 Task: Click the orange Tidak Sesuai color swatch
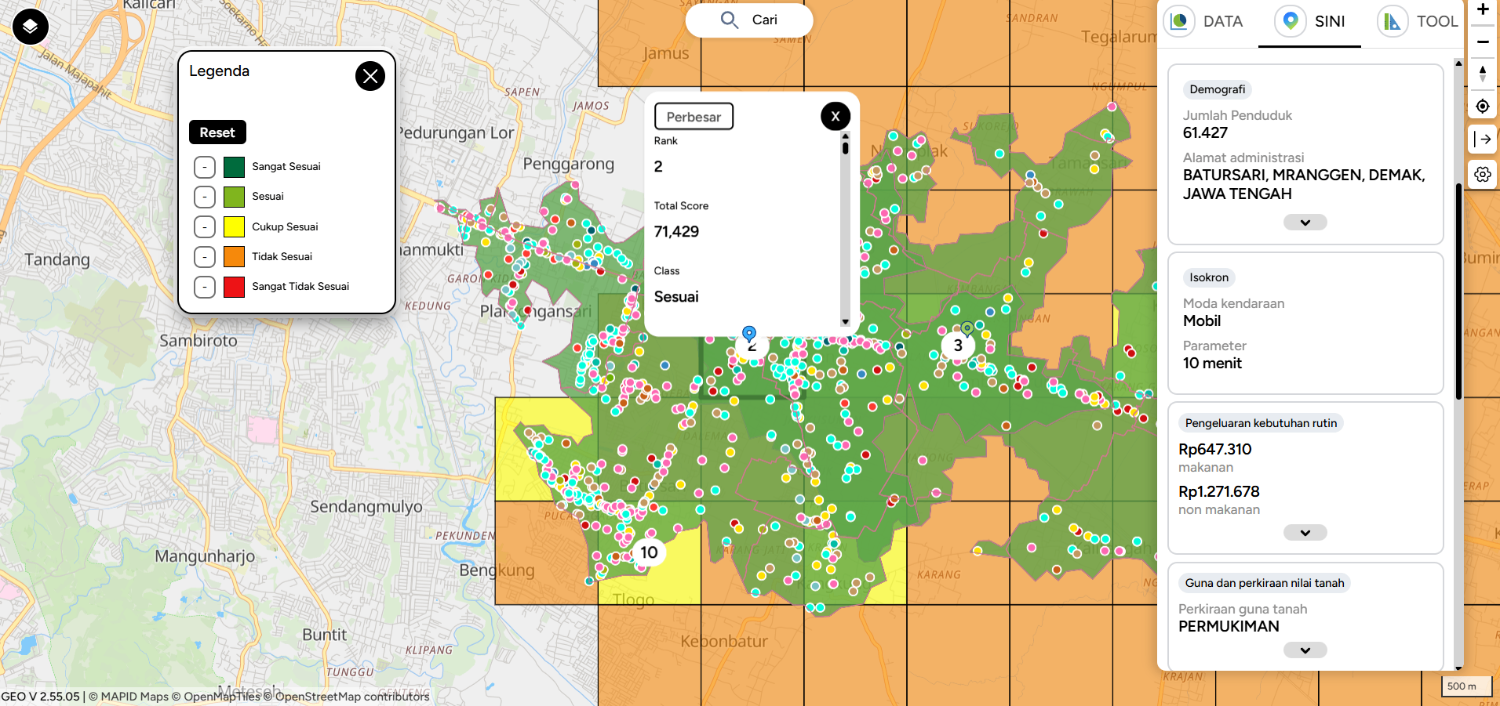click(234, 257)
